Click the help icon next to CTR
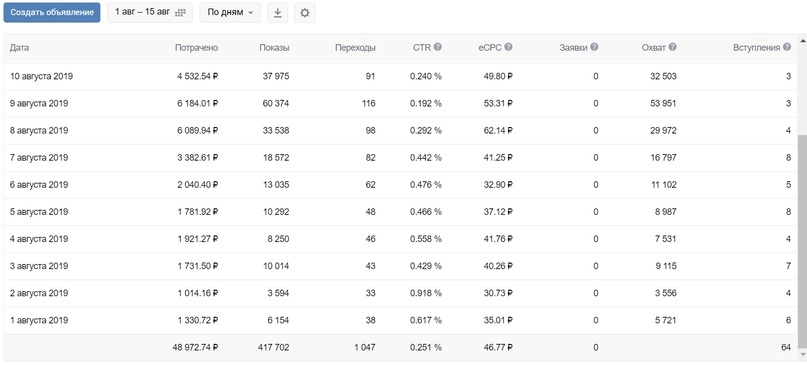807x365 pixels. [x=437, y=47]
